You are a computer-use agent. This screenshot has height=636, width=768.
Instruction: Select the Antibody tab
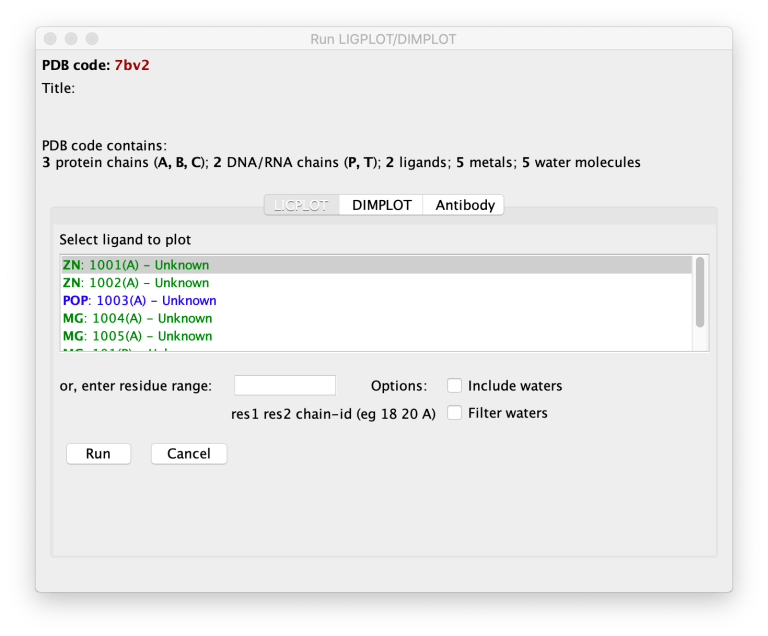point(463,205)
